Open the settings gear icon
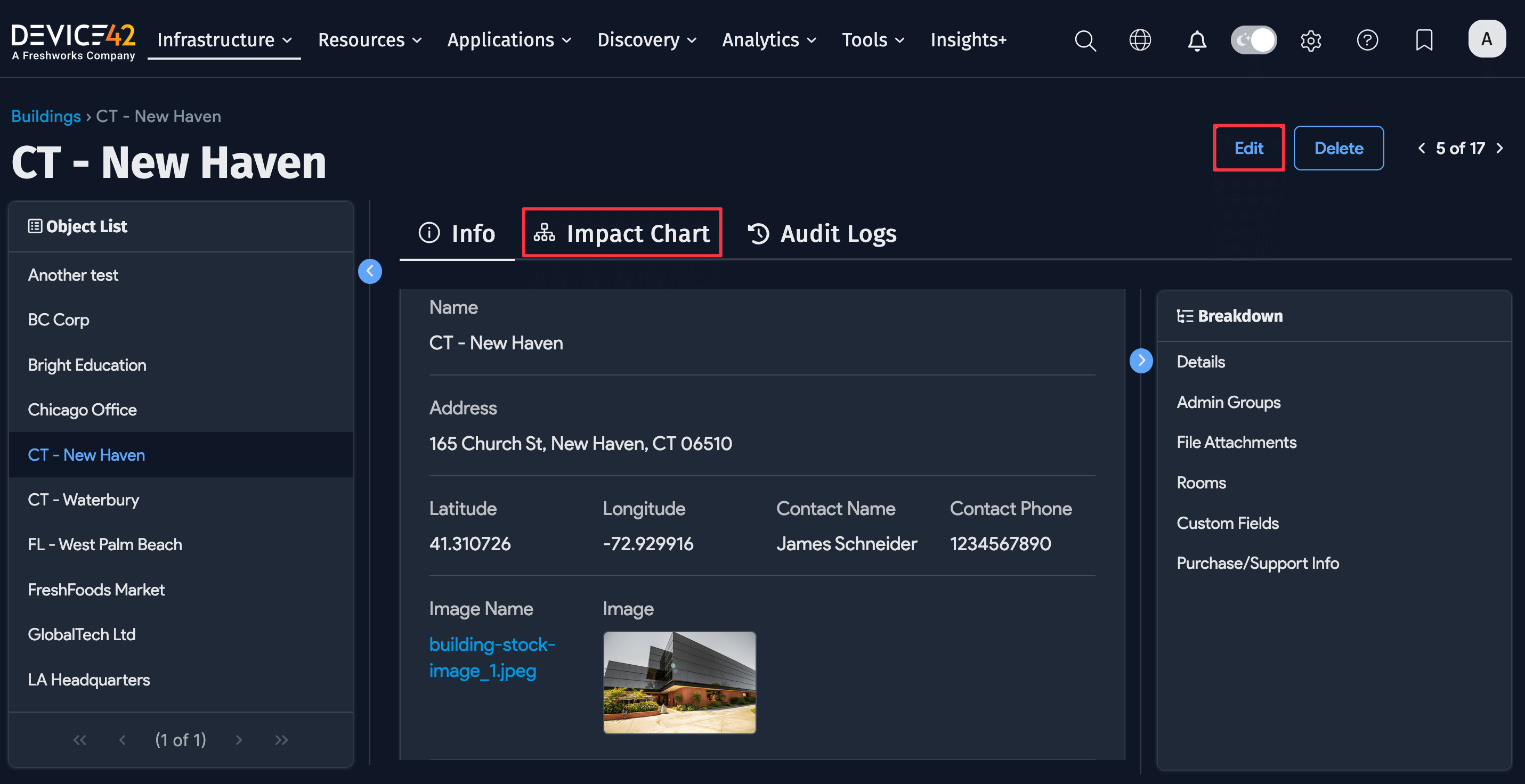This screenshot has width=1525, height=784. [1310, 40]
